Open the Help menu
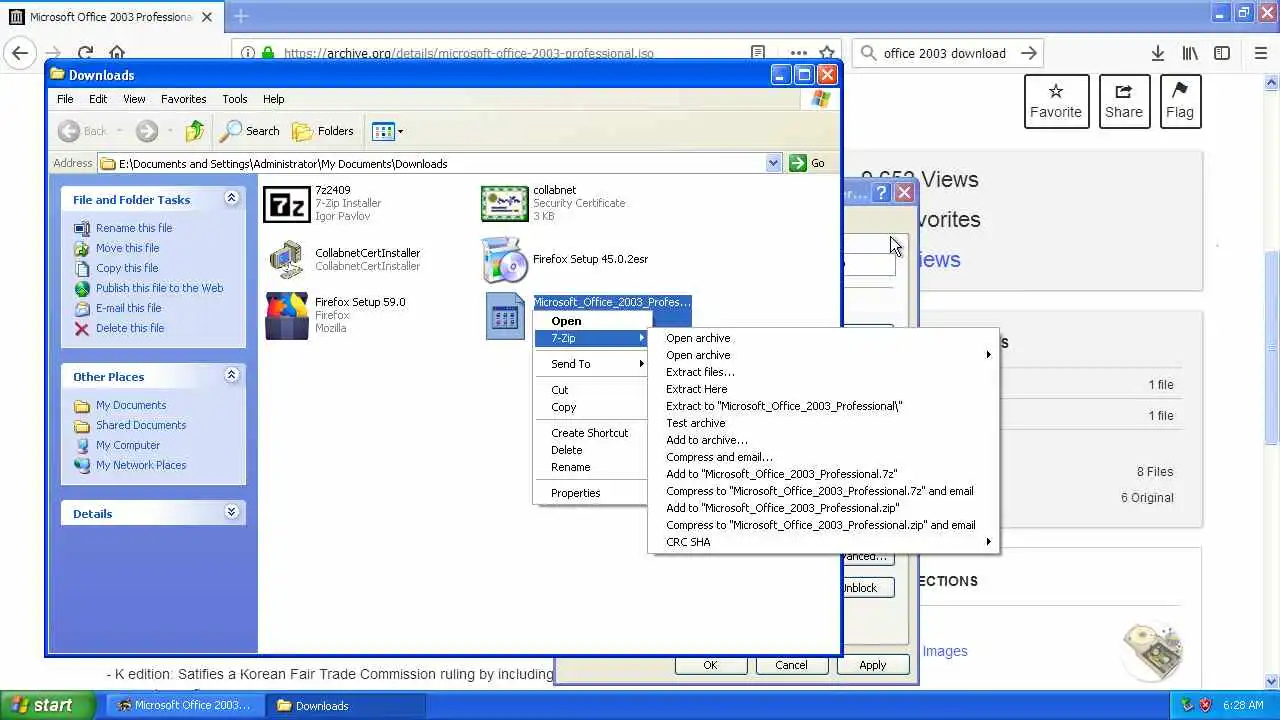The image size is (1280, 720). coord(274,99)
